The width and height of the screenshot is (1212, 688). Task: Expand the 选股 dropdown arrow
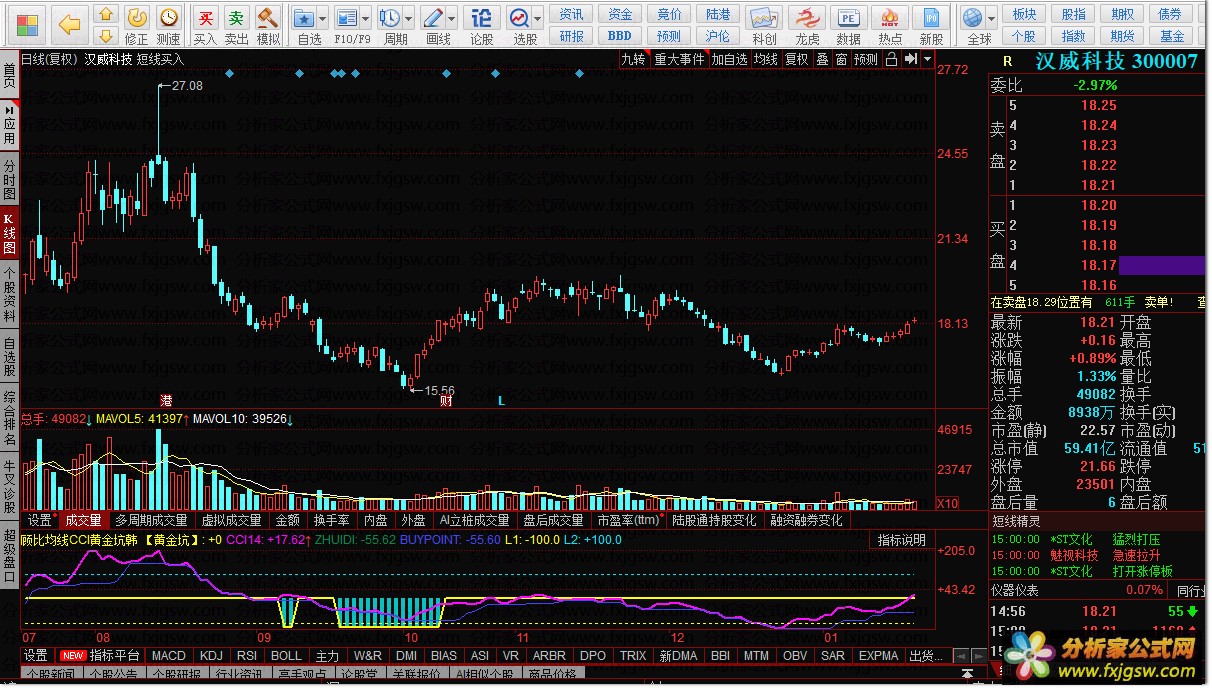pos(538,18)
